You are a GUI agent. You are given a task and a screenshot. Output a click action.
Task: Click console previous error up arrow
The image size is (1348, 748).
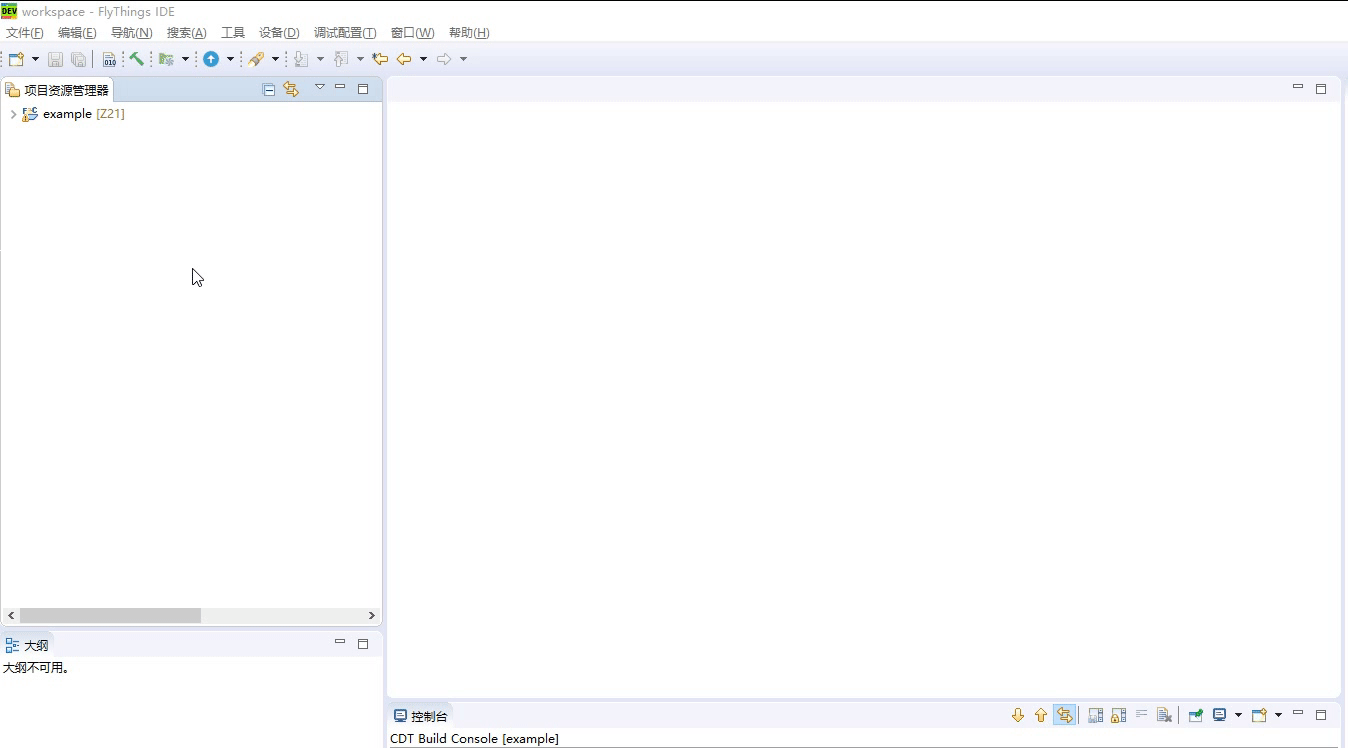coord(1041,715)
